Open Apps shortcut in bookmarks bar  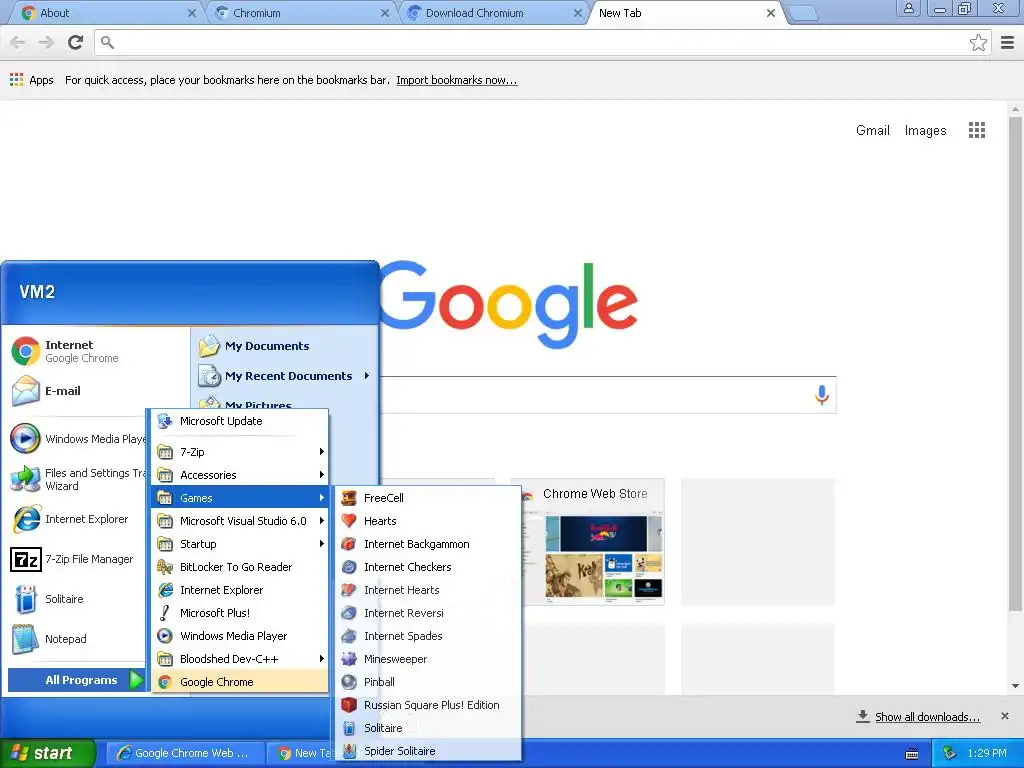pos(31,80)
